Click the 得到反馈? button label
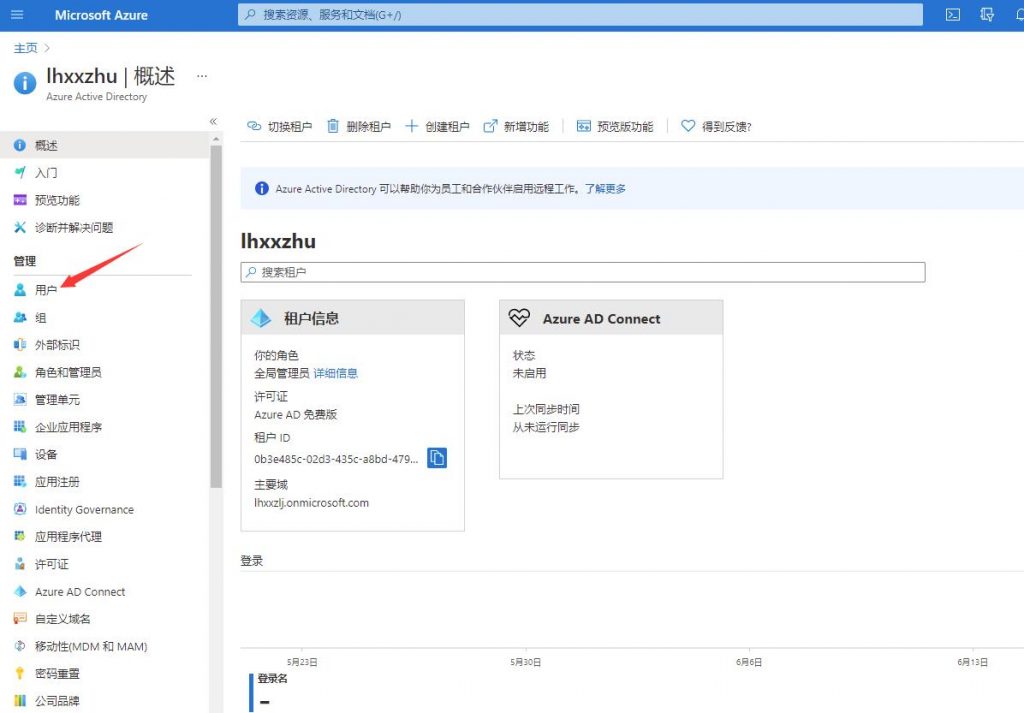 point(727,127)
